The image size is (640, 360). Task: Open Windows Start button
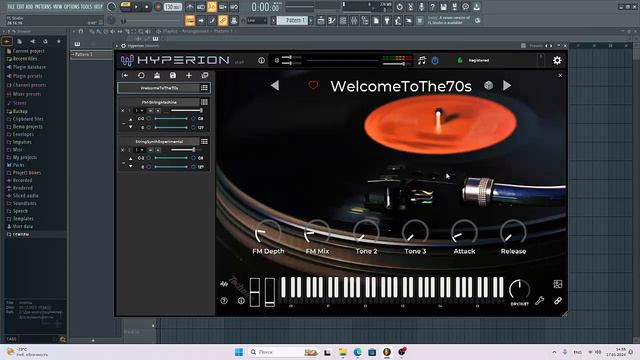tap(239, 352)
